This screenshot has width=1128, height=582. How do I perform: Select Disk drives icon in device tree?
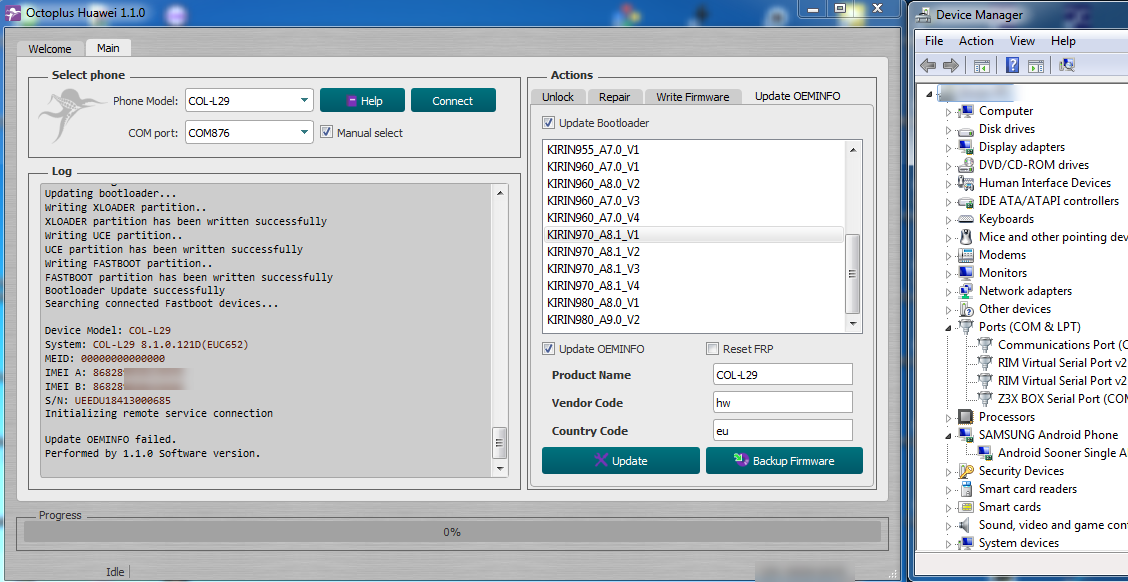pos(966,129)
